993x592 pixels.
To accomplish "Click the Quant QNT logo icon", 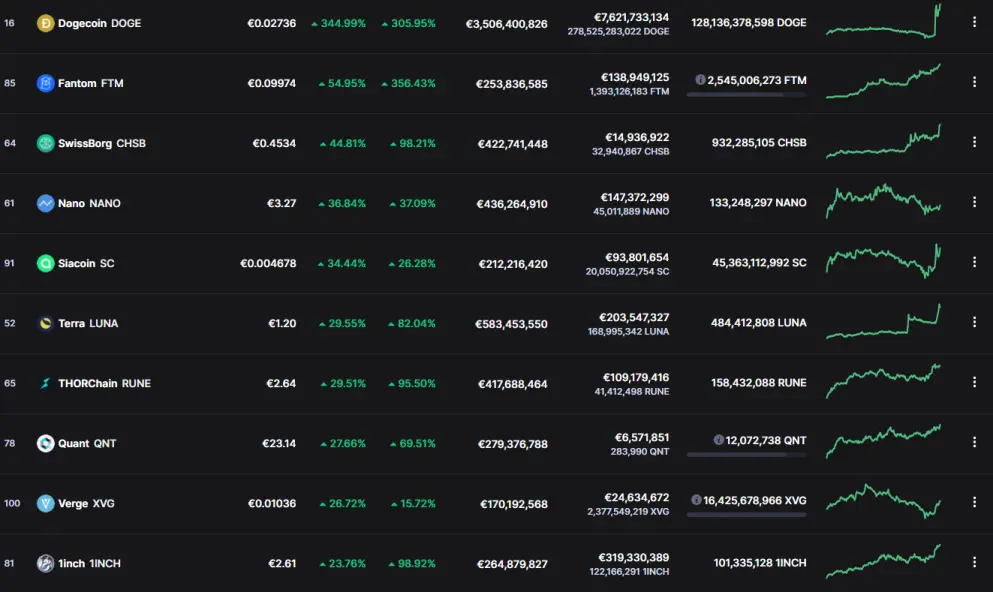I will click(46, 443).
